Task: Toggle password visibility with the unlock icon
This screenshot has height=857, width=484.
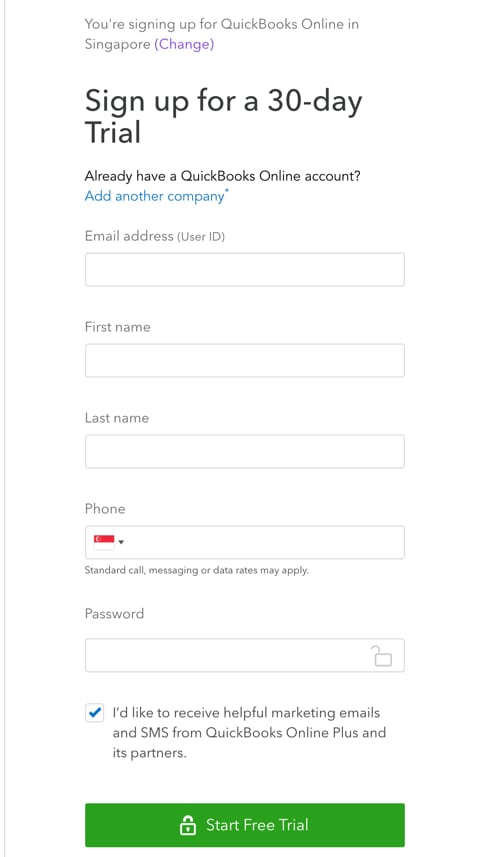Action: (382, 655)
